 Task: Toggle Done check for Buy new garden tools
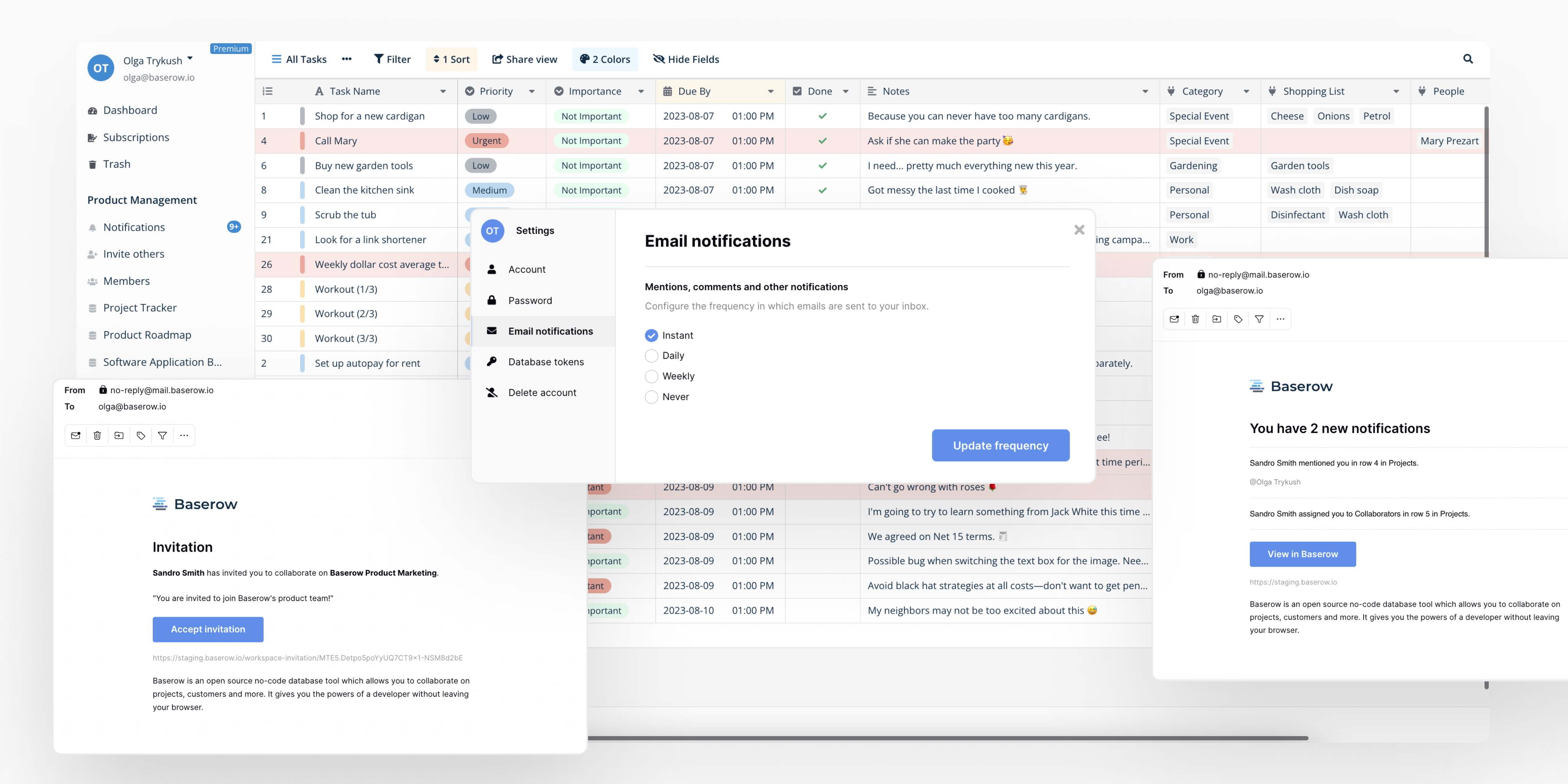pyautogui.click(x=822, y=165)
